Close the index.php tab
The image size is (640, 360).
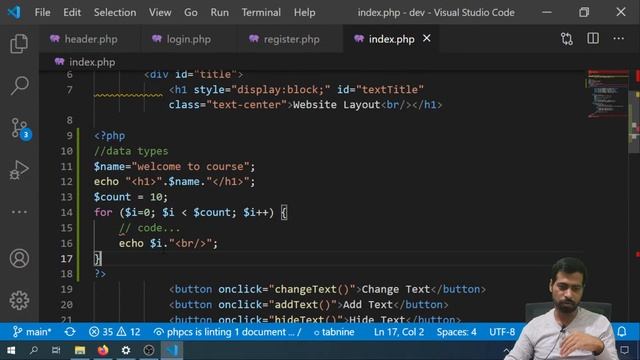pyautogui.click(x=427, y=38)
